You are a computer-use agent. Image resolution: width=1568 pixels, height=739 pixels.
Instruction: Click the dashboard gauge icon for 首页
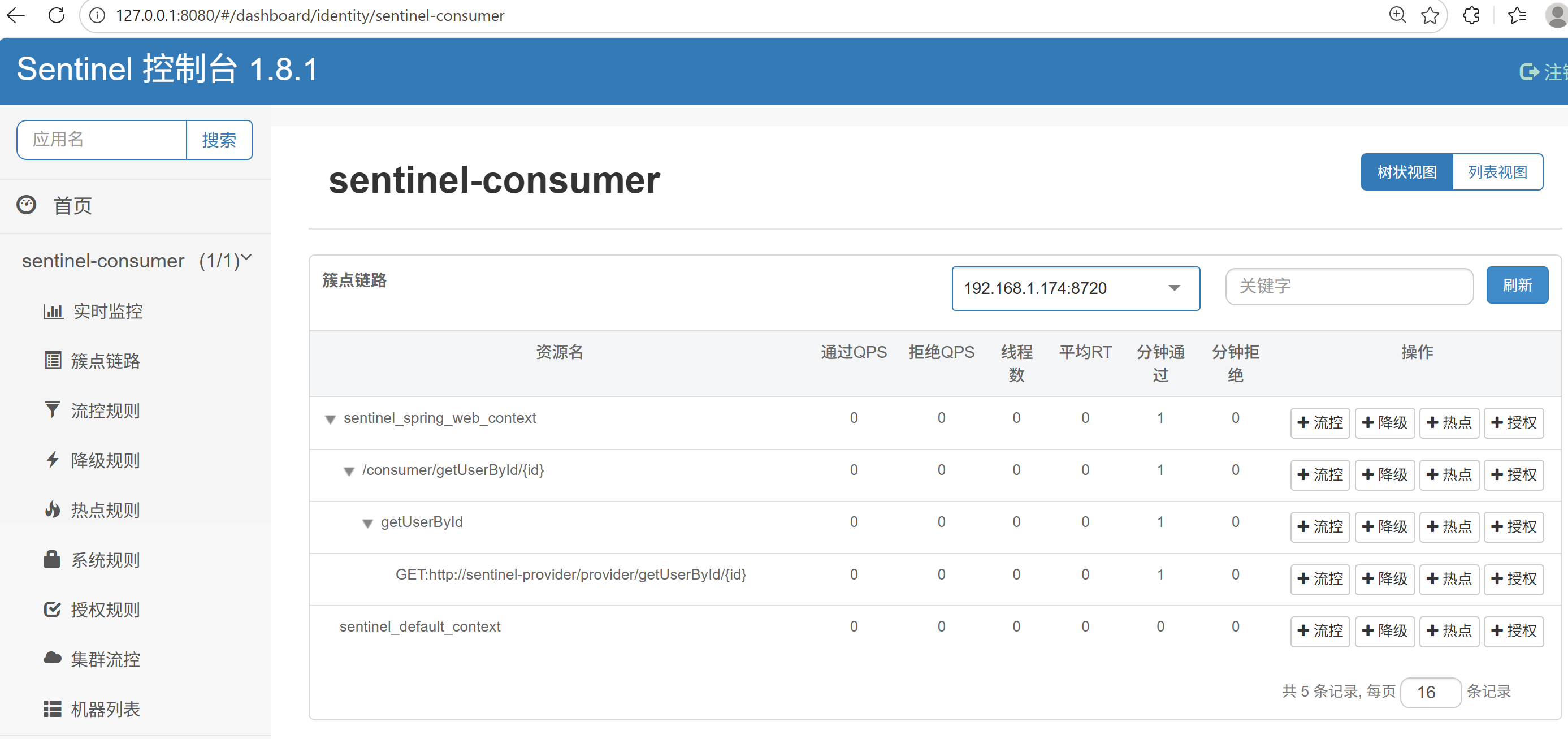27,205
